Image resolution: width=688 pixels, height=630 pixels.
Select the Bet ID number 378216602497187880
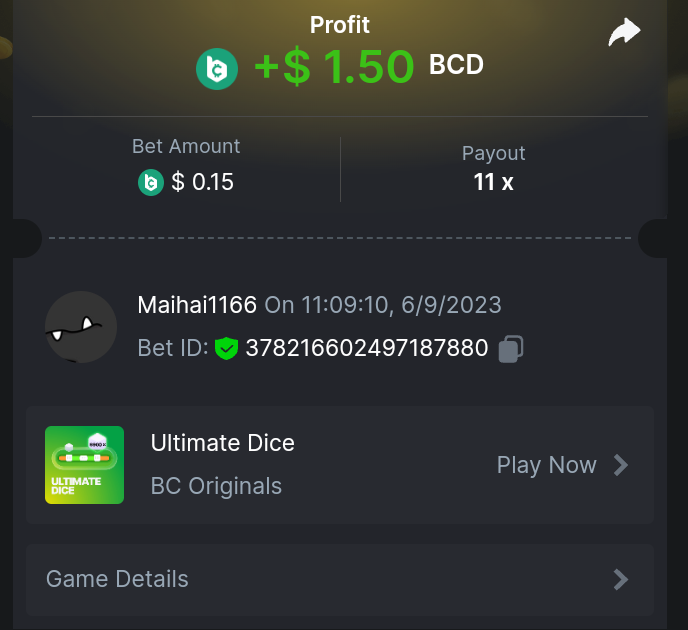[x=367, y=348]
